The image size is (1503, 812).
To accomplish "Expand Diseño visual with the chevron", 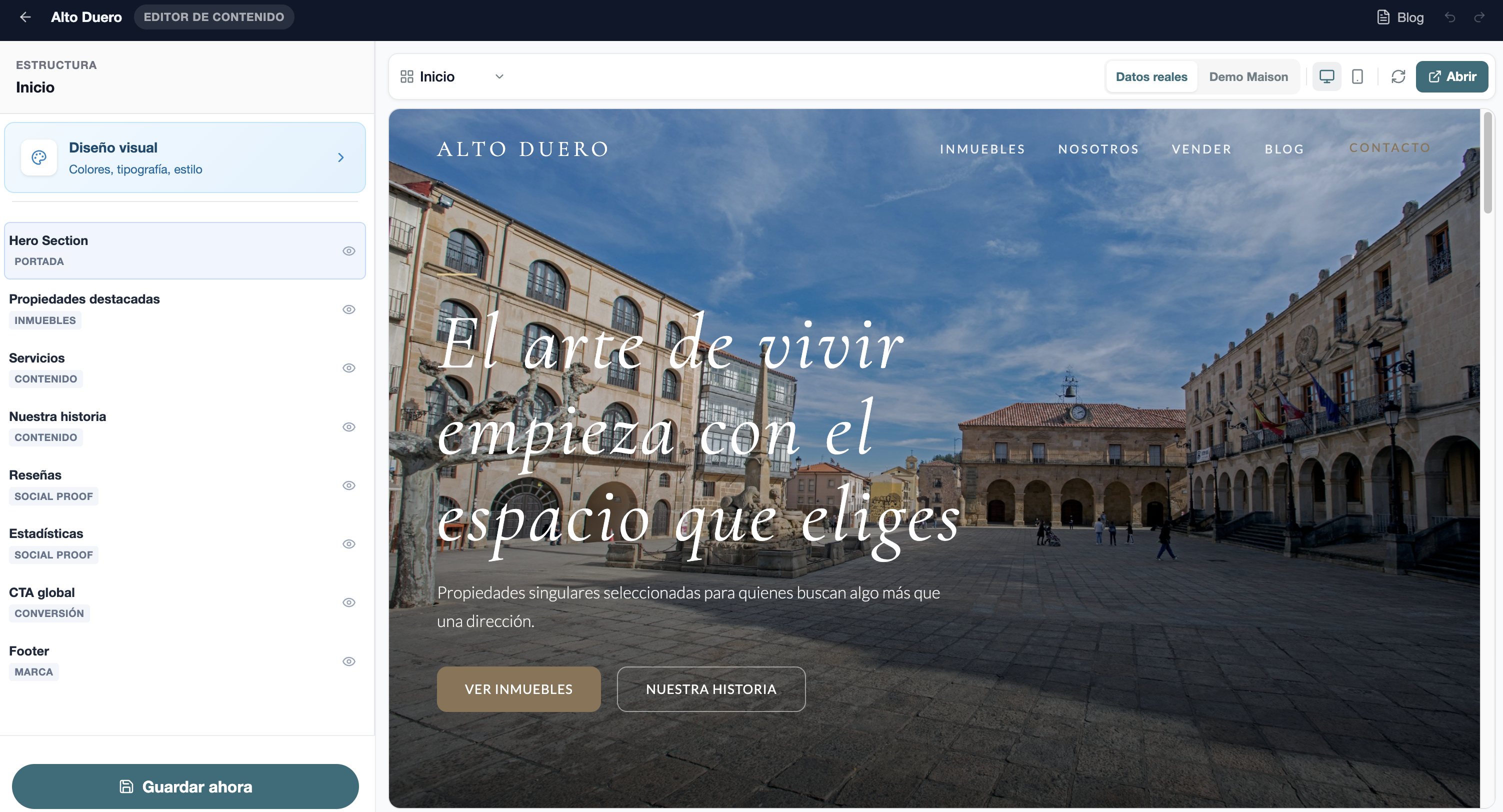I will click(340, 157).
